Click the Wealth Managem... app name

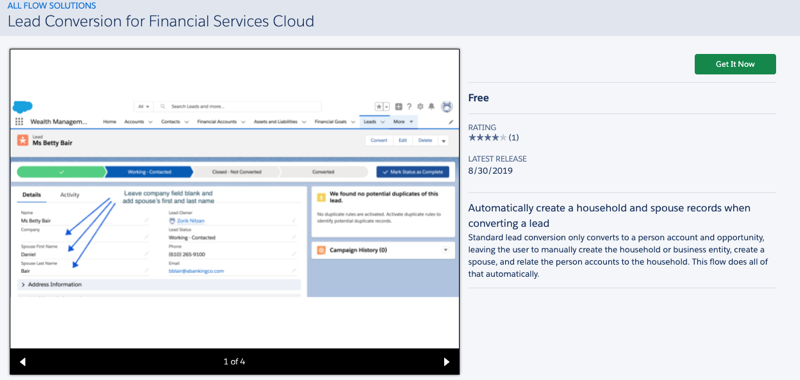(x=59, y=122)
